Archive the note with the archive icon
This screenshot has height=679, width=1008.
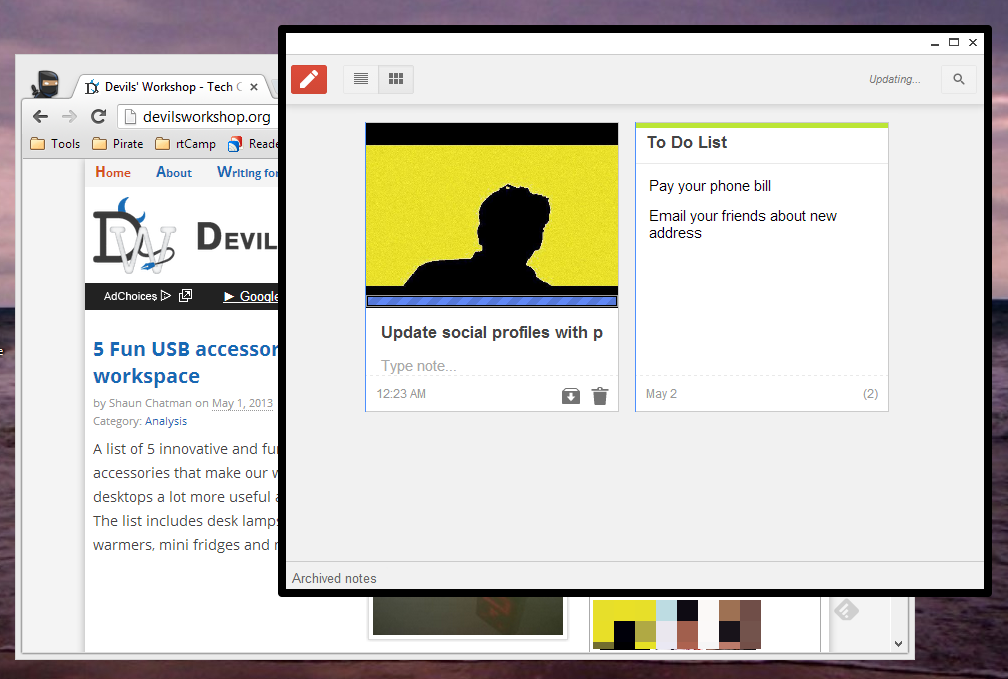pyautogui.click(x=571, y=395)
